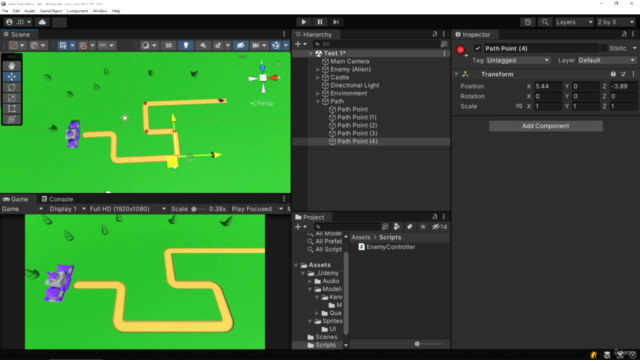Click Position X field showing 5.44
The image size is (640, 360).
click(x=547, y=86)
